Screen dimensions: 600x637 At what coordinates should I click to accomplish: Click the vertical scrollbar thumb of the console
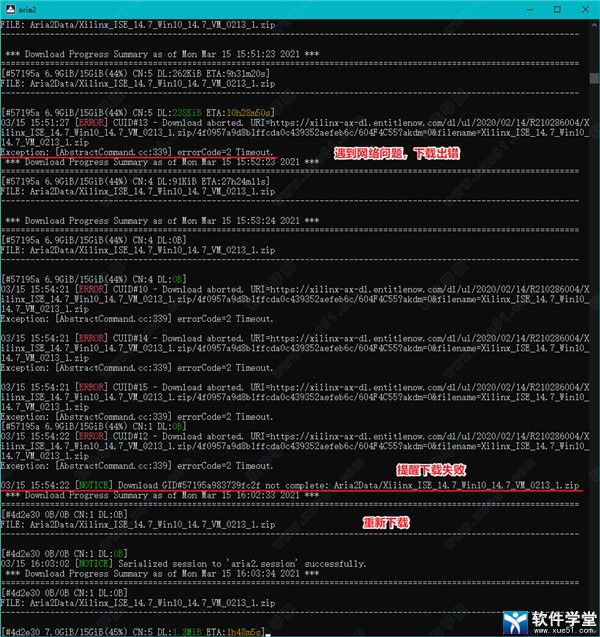click(x=594, y=78)
